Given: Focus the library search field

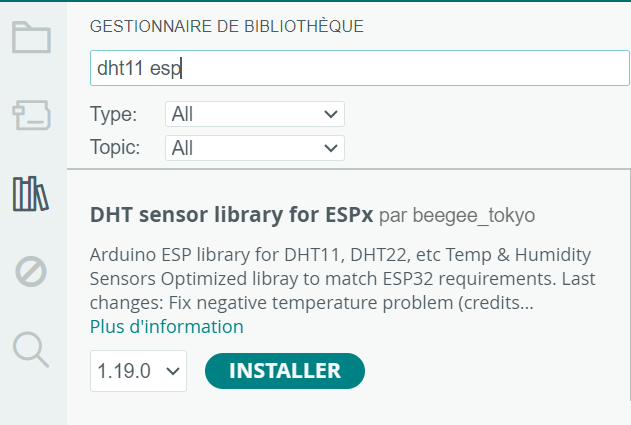Looking at the screenshot, I should (x=358, y=69).
